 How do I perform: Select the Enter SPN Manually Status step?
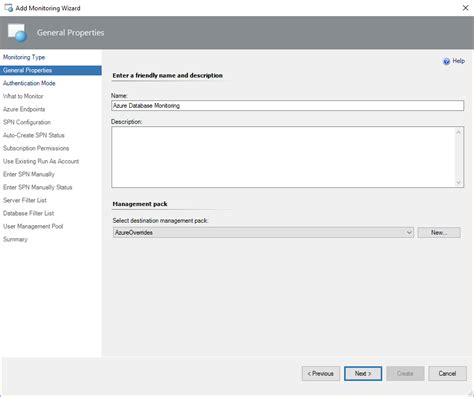tap(38, 187)
